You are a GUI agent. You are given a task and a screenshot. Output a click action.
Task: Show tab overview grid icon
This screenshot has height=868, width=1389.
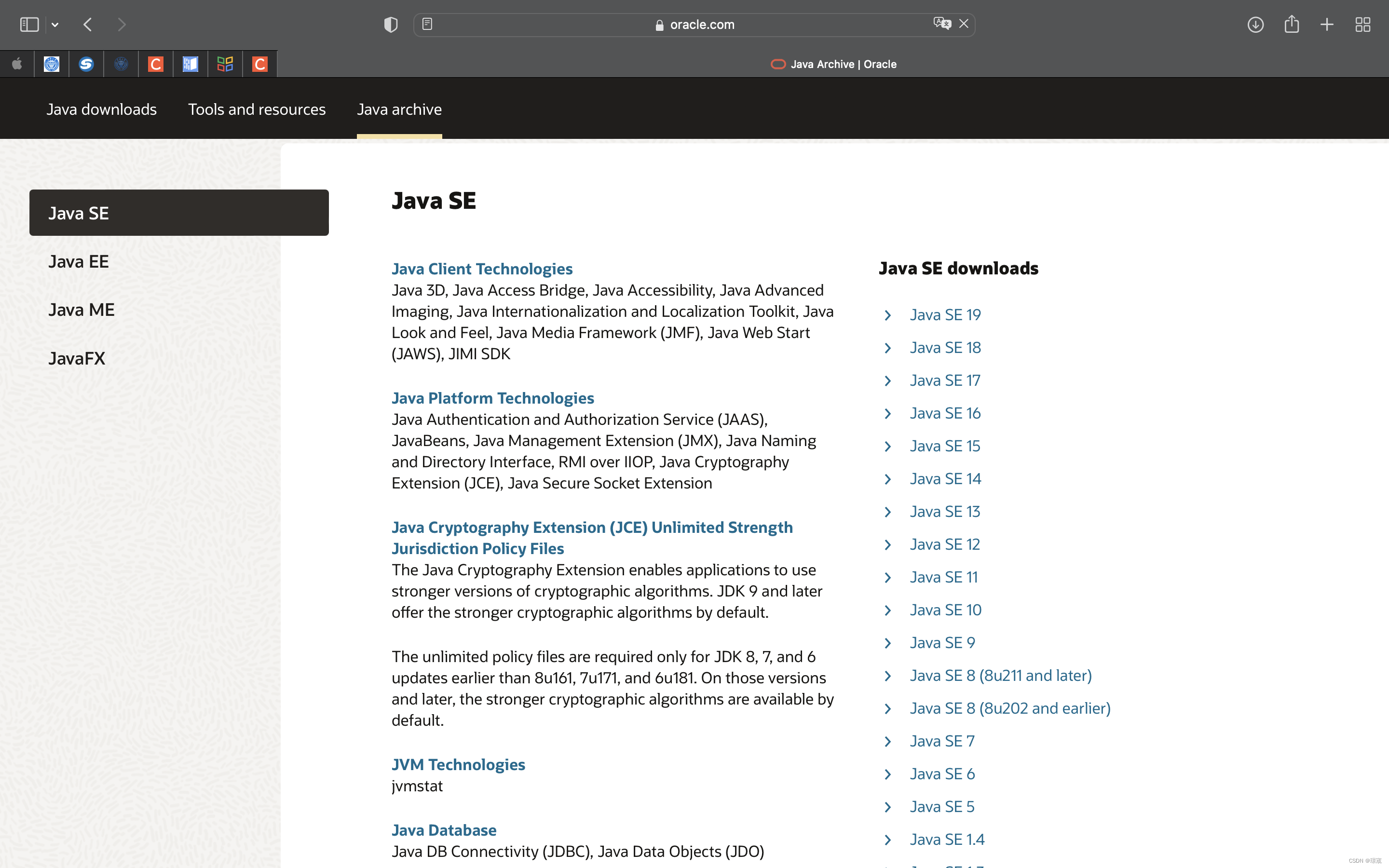(x=1362, y=25)
